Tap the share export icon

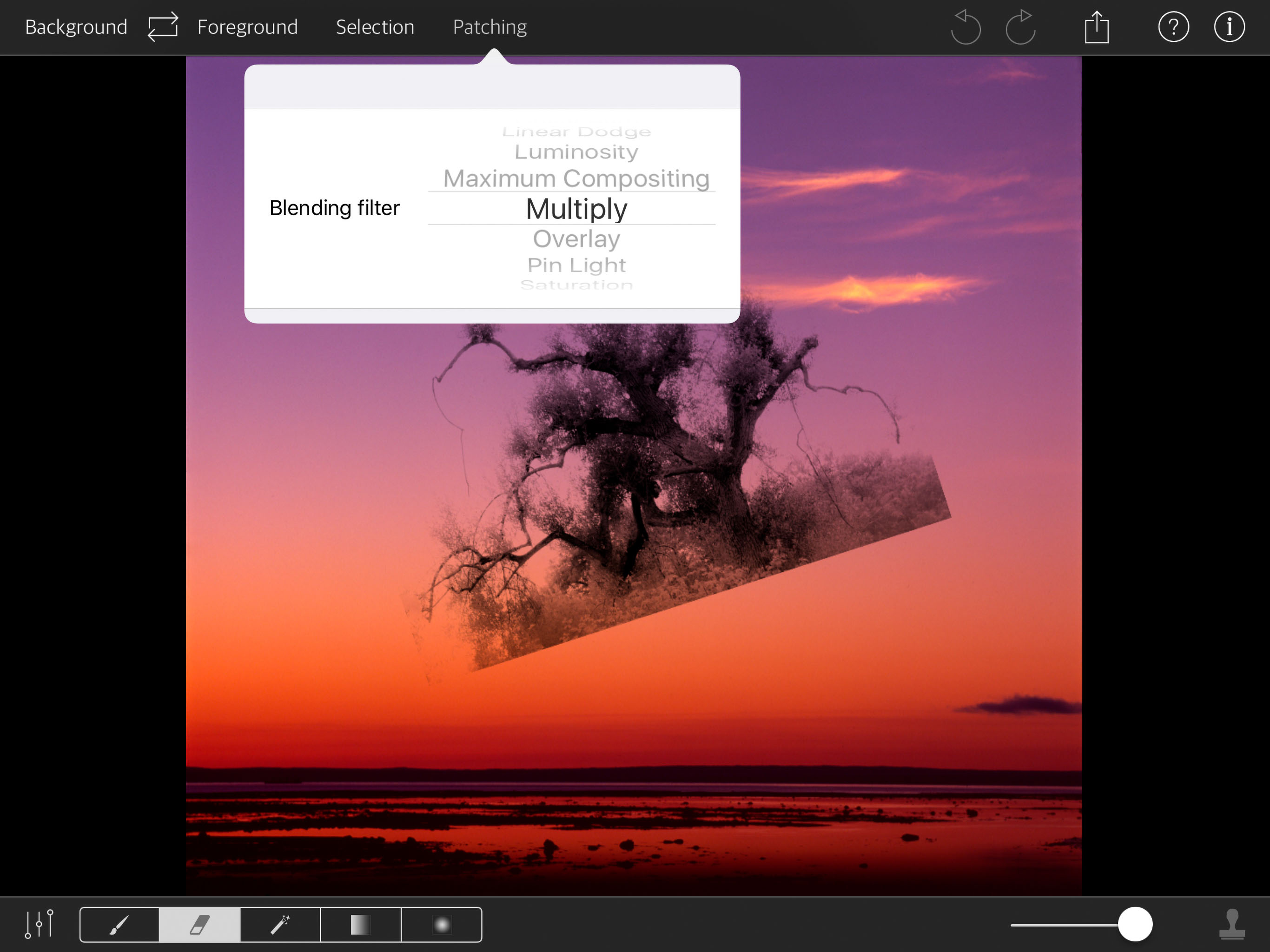pyautogui.click(x=1096, y=27)
